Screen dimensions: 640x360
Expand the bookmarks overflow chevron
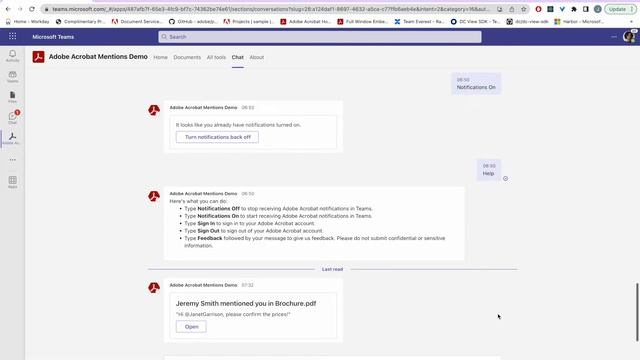pyautogui.click(x=631, y=22)
